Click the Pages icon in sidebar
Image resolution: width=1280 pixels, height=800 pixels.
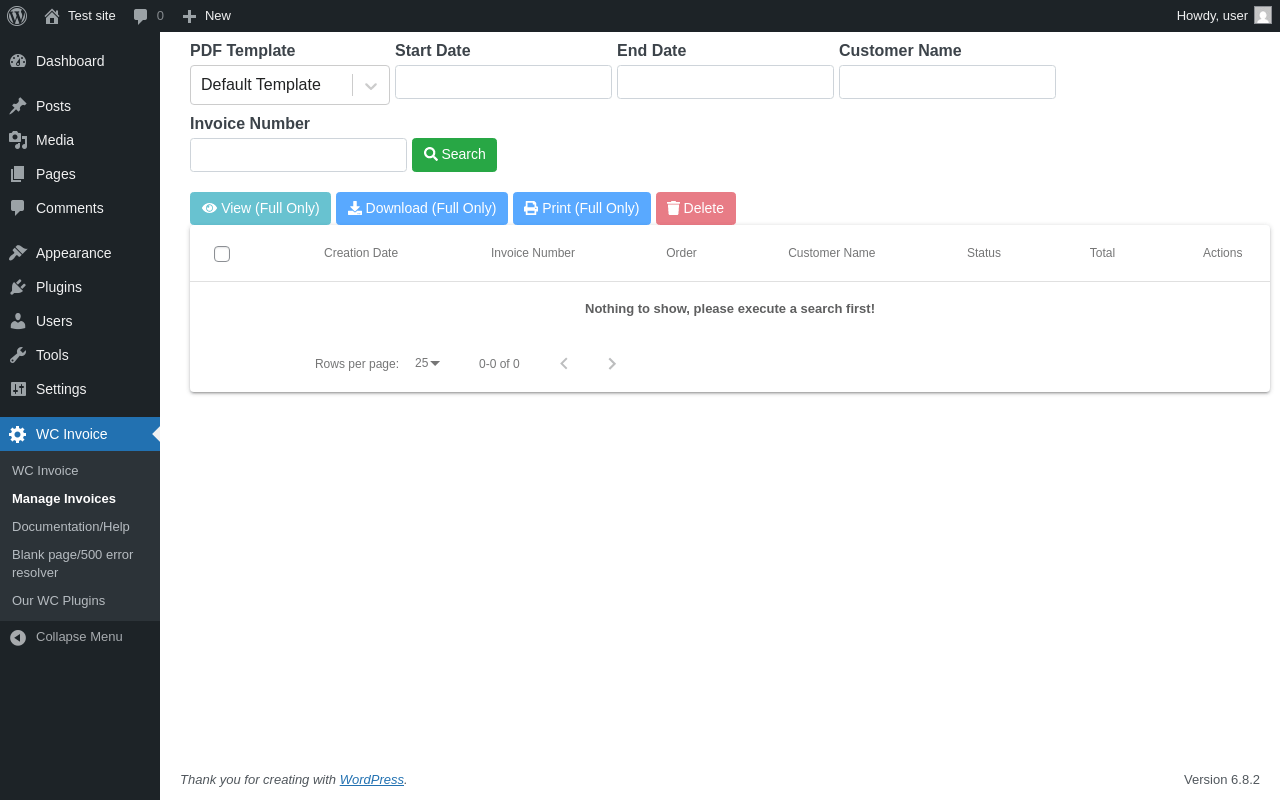point(18,174)
